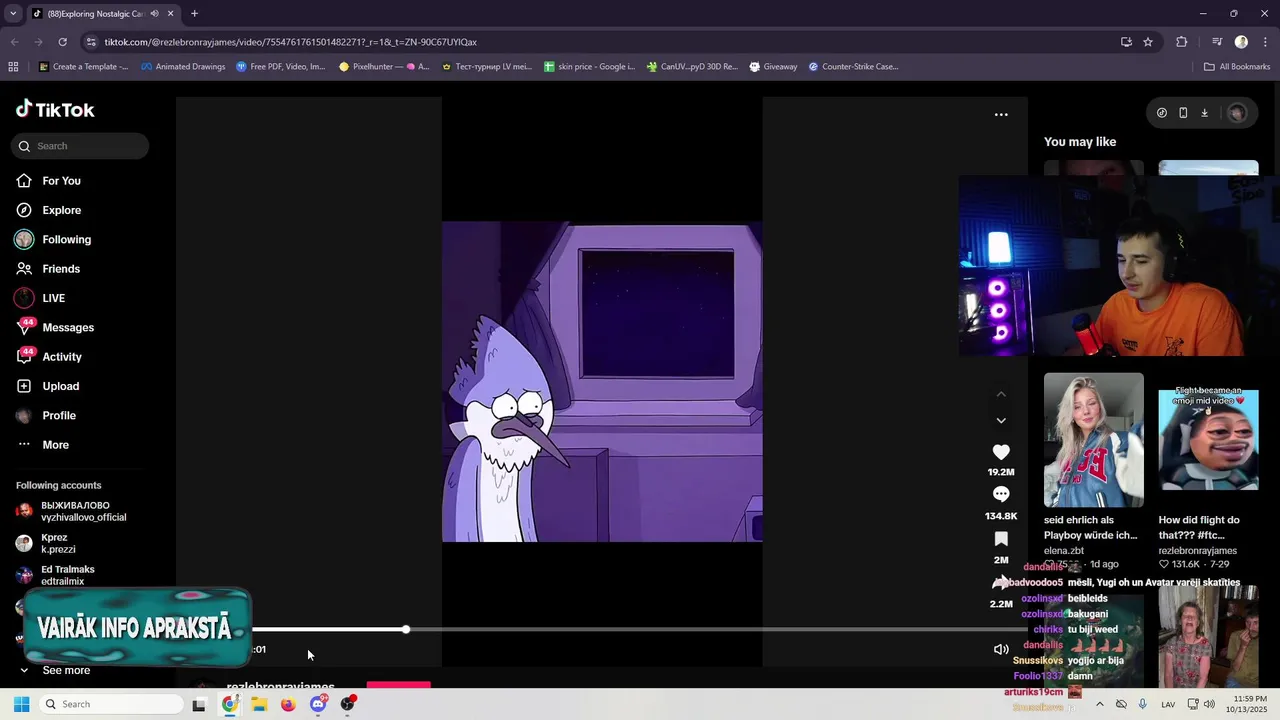
Task: Install app icon in address bar
Action: 1126,42
